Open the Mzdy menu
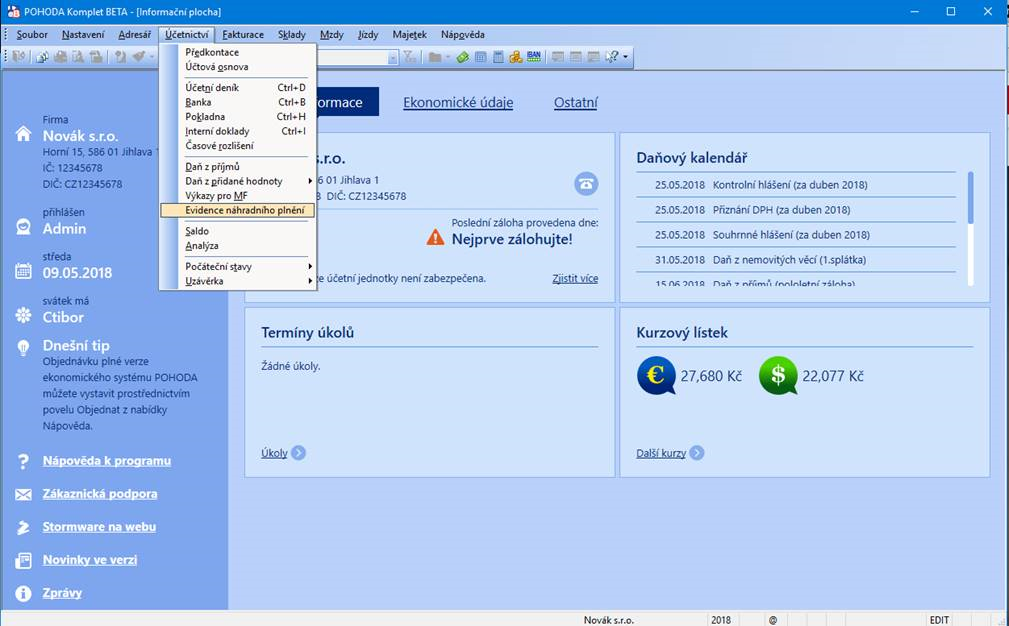This screenshot has width=1009, height=626. [331, 35]
